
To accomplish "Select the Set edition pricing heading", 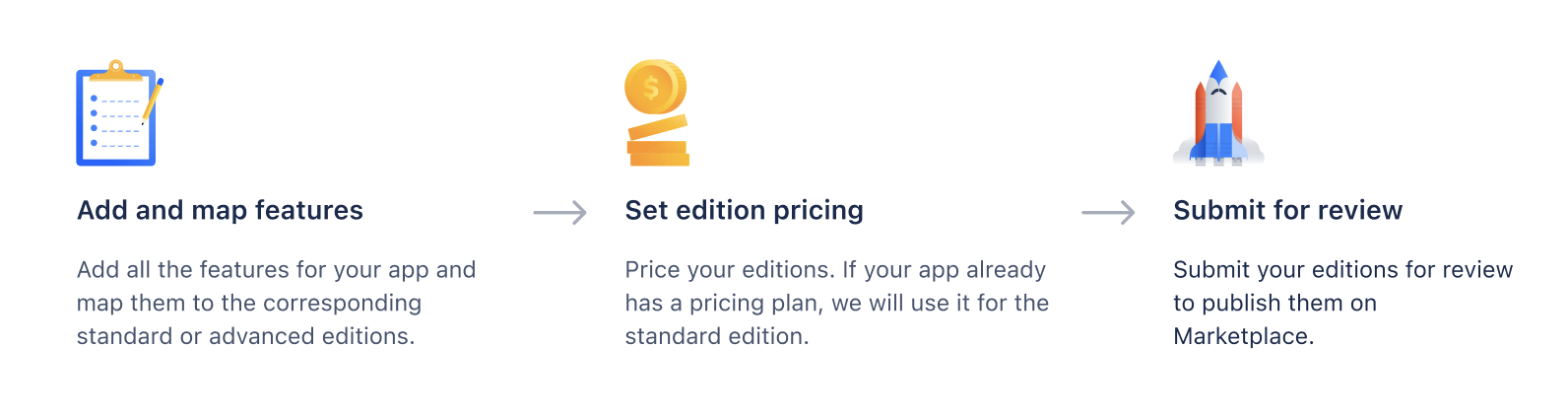I will (744, 210).
